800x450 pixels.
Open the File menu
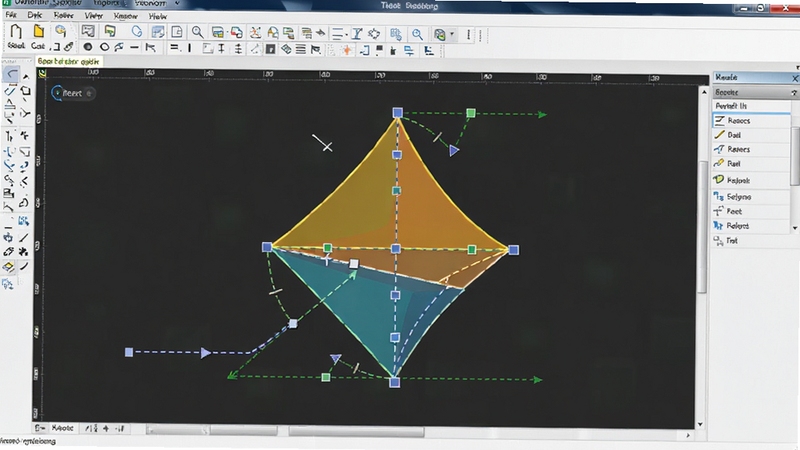point(11,15)
